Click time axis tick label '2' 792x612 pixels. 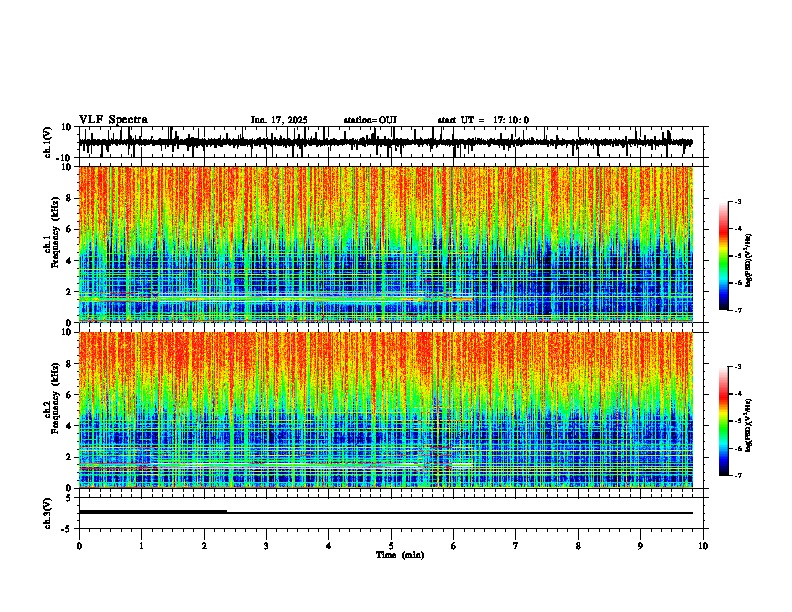[204, 546]
